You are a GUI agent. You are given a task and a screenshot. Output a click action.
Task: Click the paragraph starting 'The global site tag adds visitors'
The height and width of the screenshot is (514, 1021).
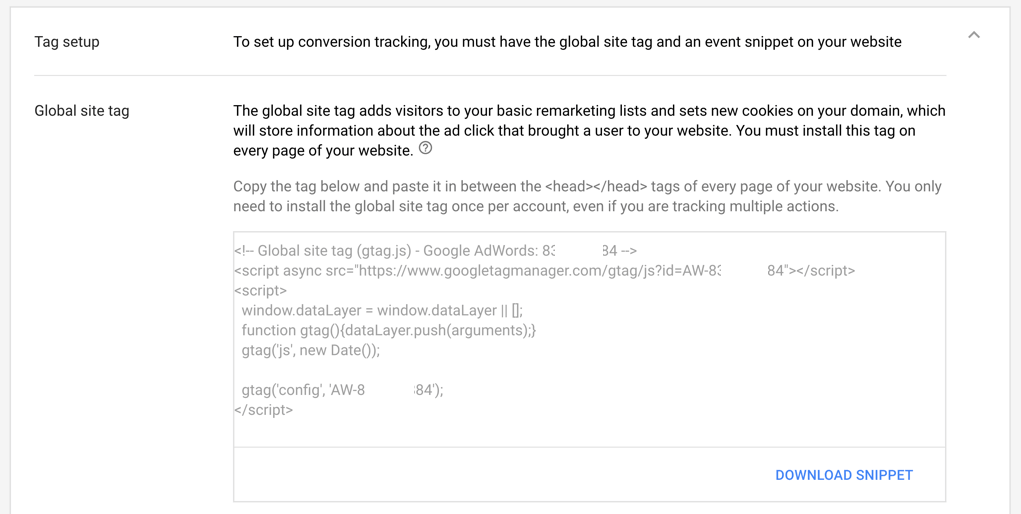click(589, 130)
